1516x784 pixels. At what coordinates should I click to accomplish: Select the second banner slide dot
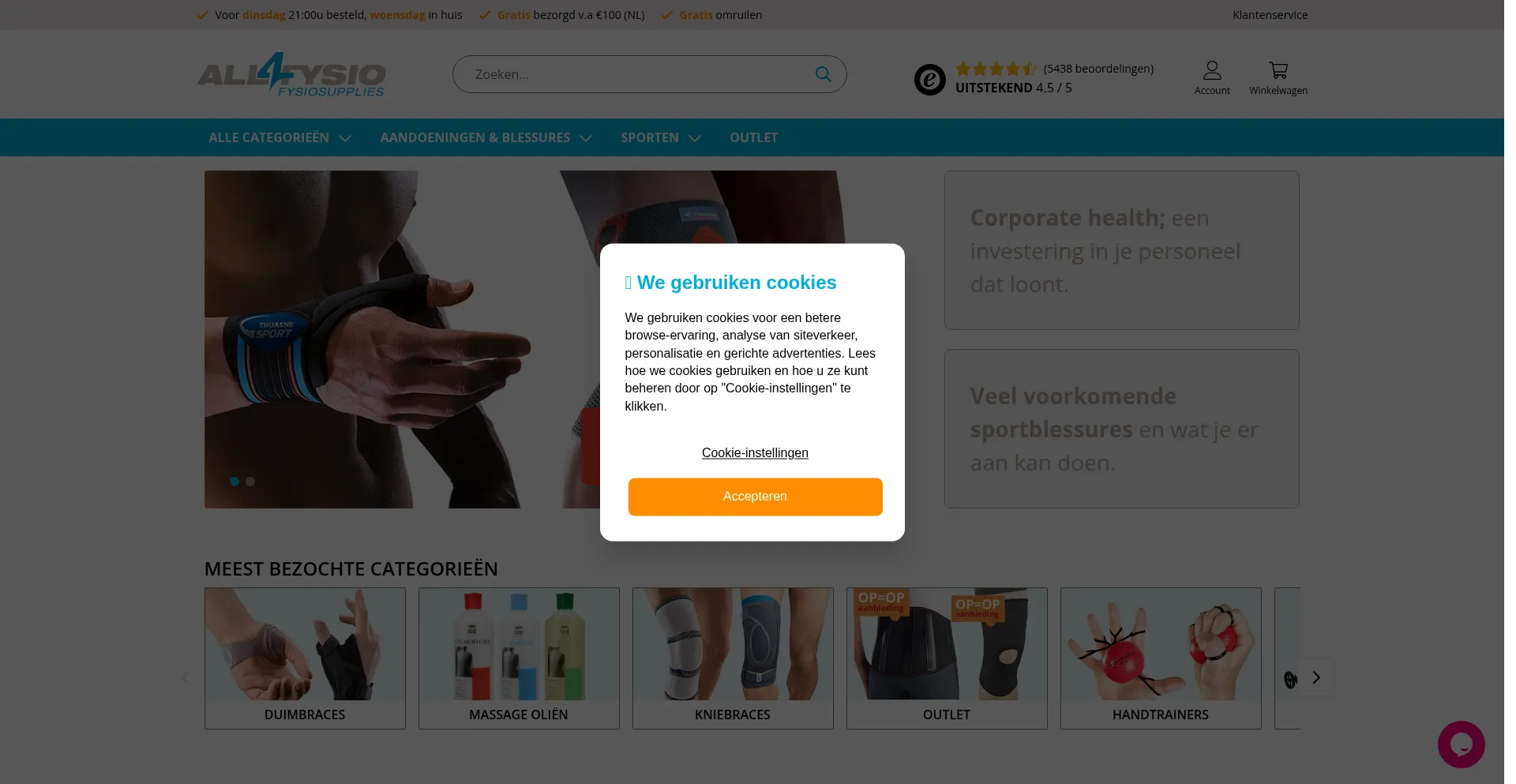coord(250,482)
